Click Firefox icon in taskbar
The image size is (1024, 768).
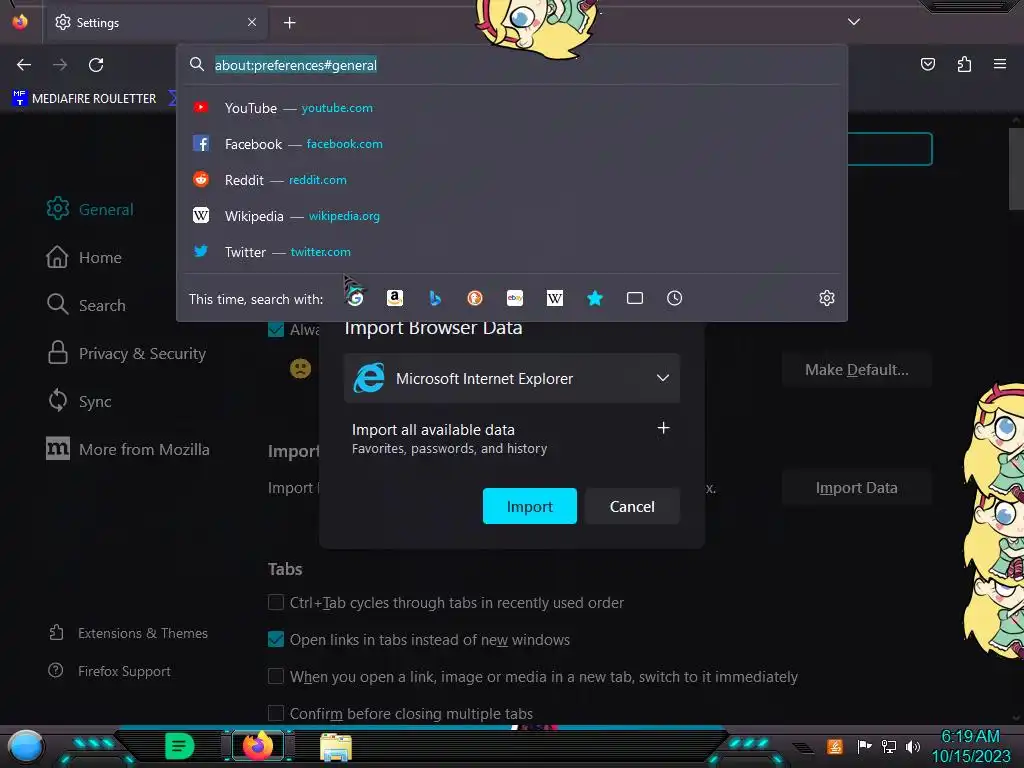pos(258,746)
